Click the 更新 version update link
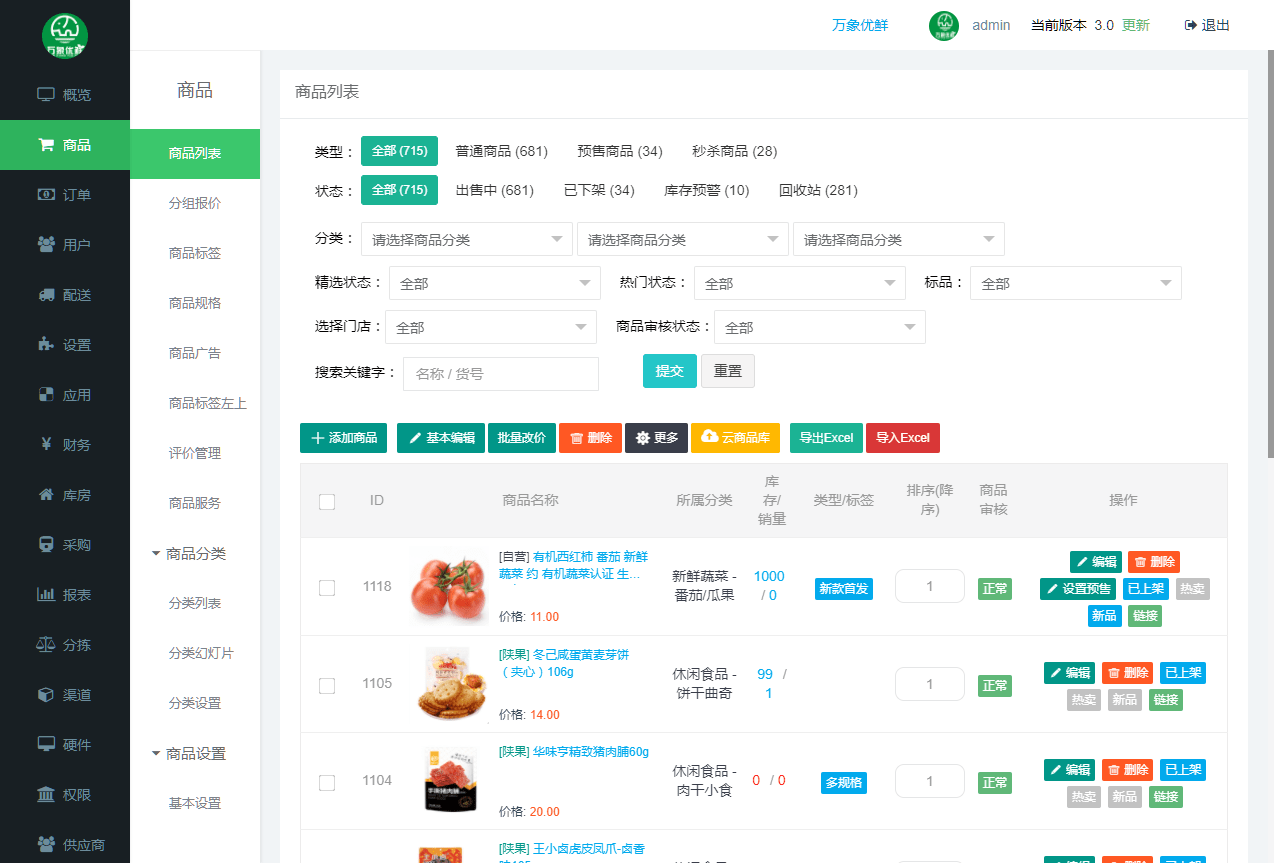The height and width of the screenshot is (863, 1274). click(x=1136, y=26)
